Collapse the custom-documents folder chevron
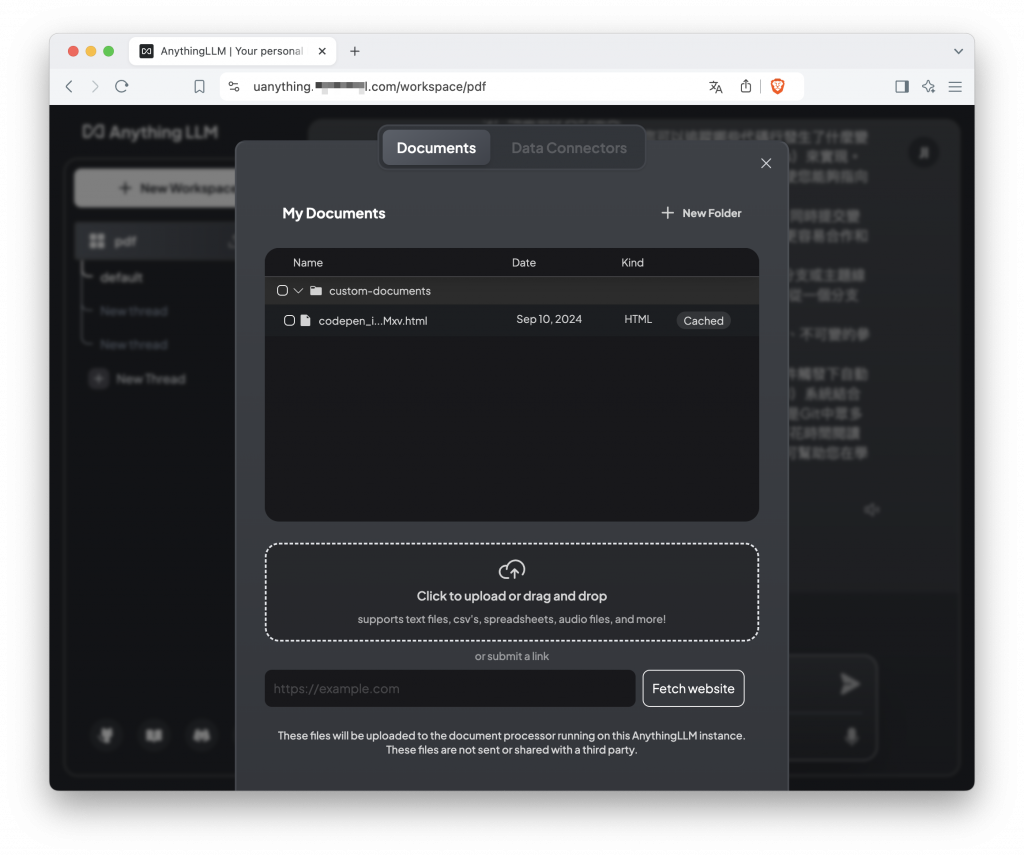 pos(298,291)
